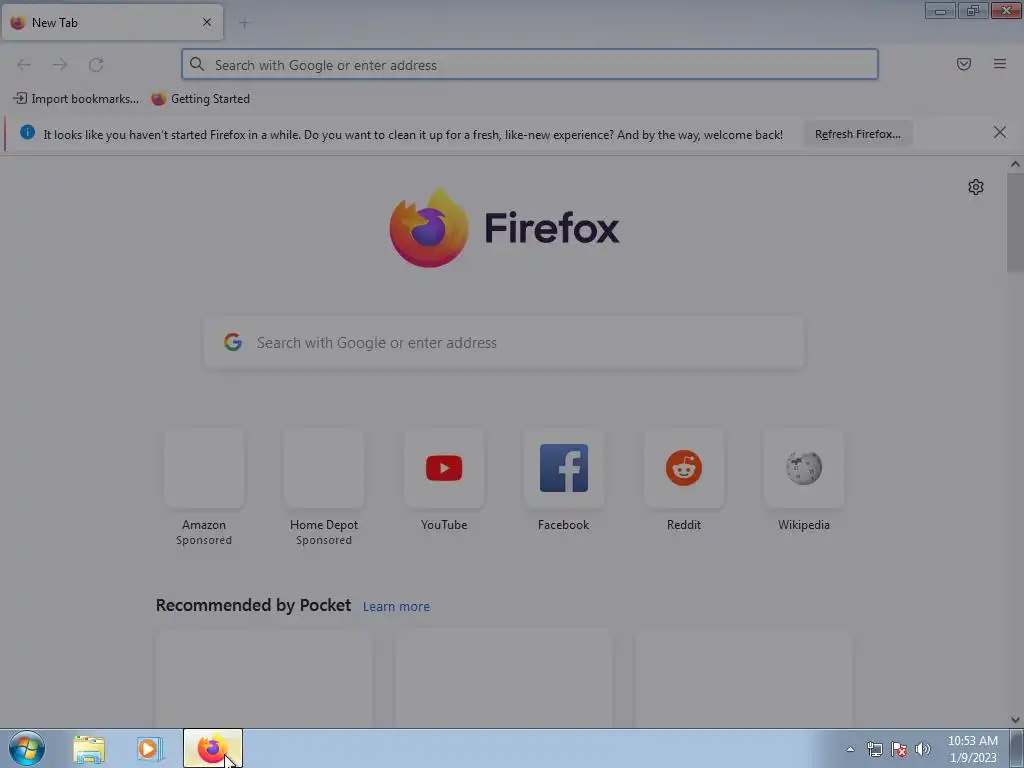This screenshot has width=1024, height=768.
Task: Open the Getting Started bookmark
Action: tap(200, 99)
